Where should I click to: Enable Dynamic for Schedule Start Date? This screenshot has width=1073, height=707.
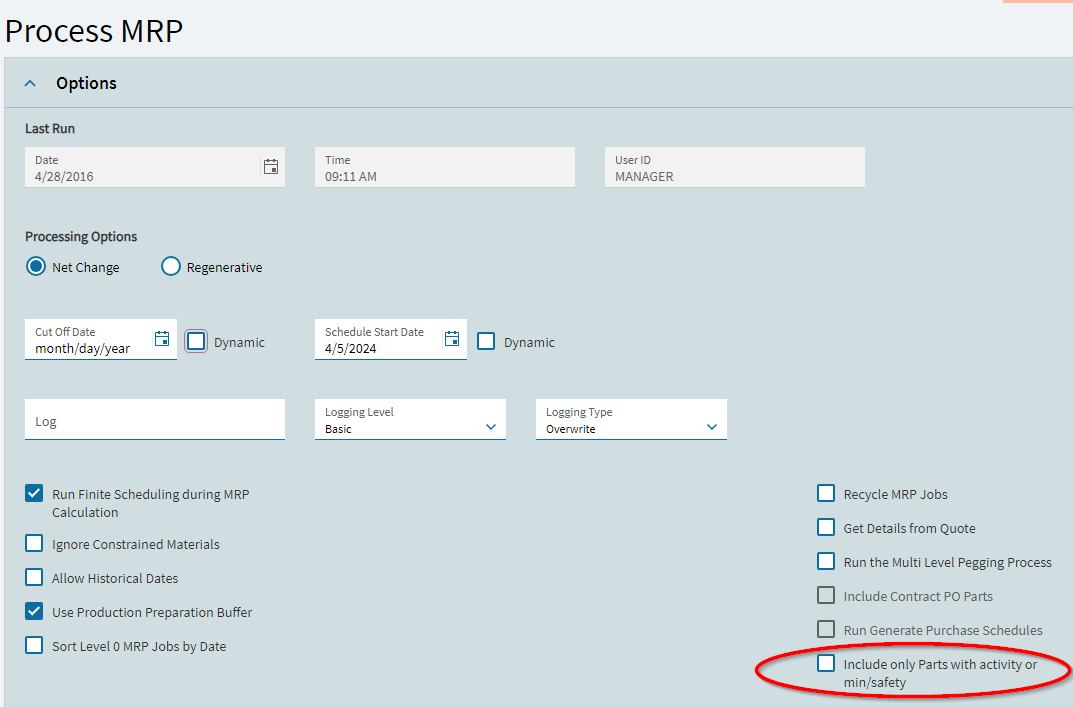pos(486,341)
